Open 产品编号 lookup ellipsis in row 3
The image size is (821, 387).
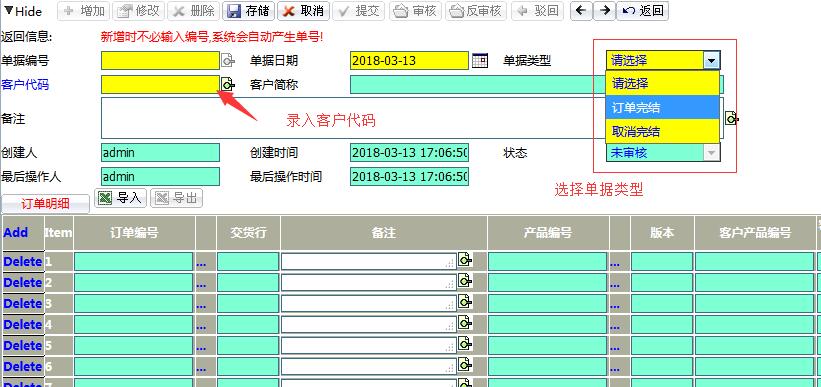[x=615, y=306]
